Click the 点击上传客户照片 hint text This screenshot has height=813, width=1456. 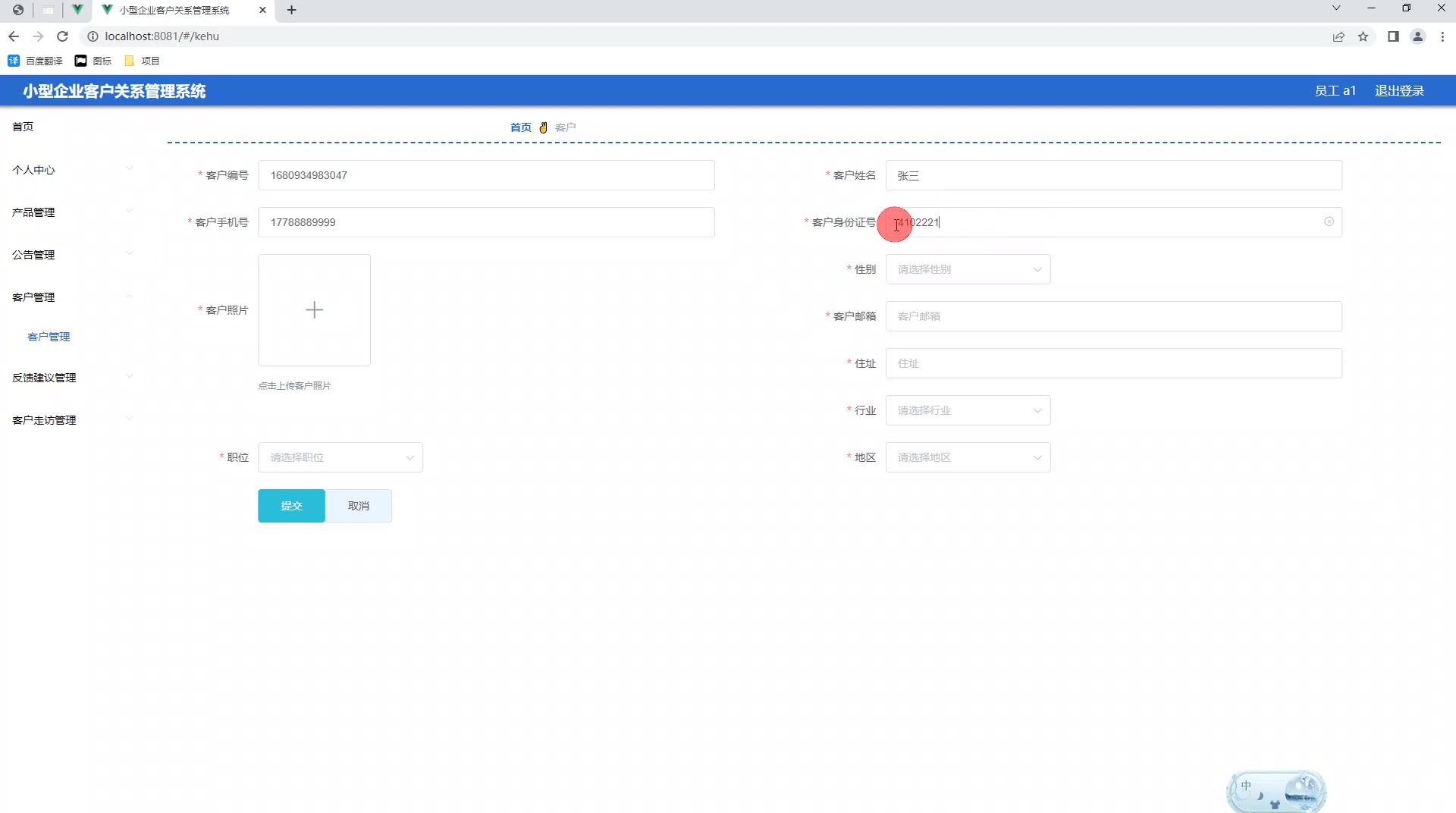coord(294,386)
